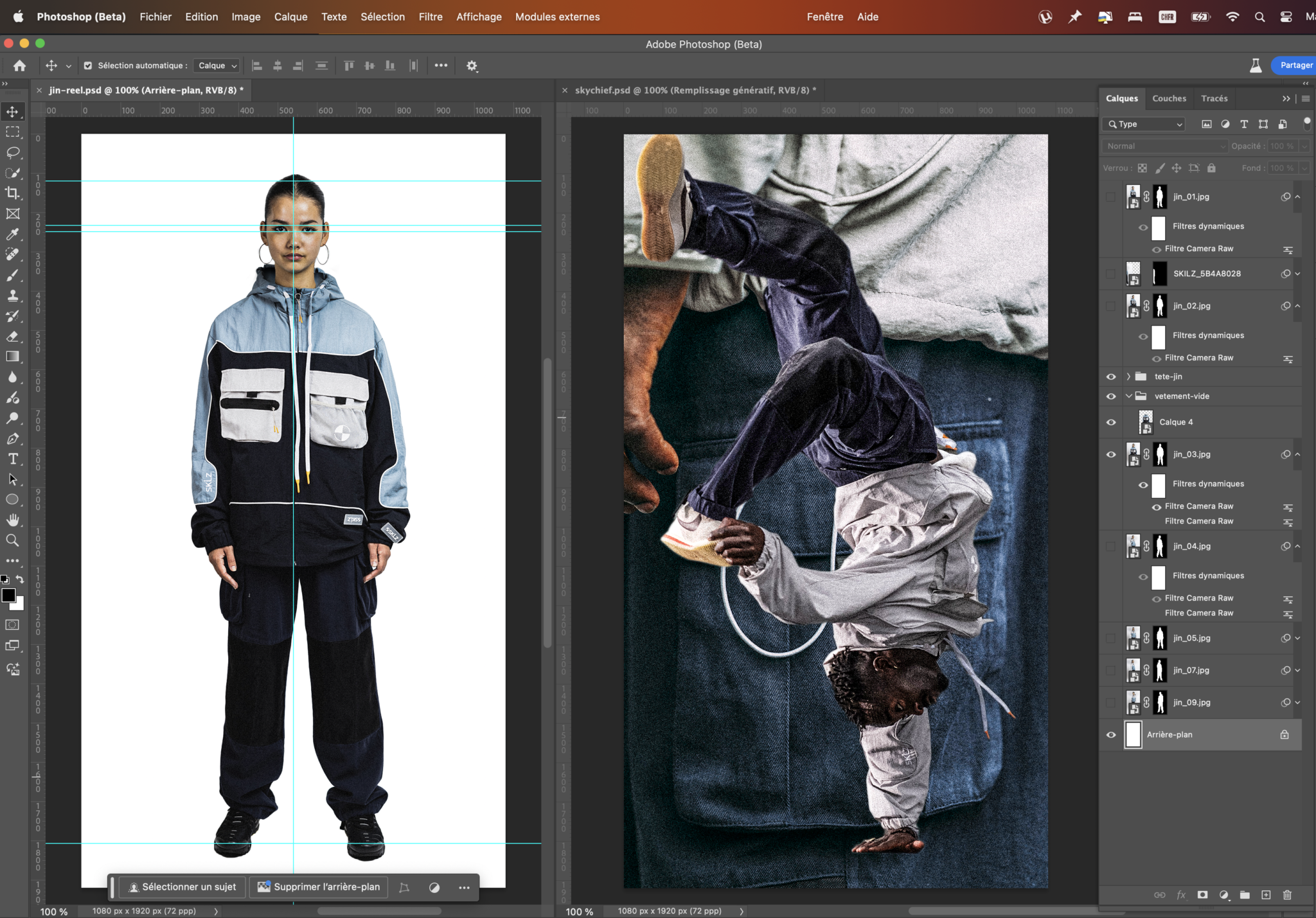Open more options in contextual task bar

click(x=464, y=888)
